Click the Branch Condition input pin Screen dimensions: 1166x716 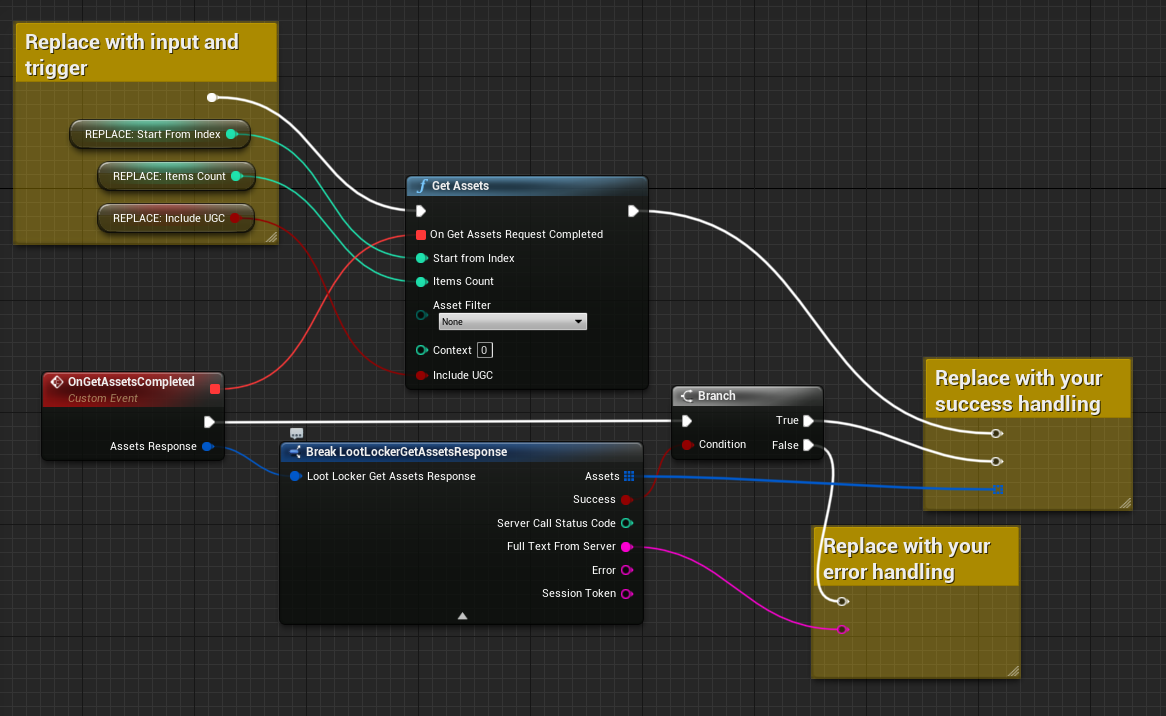tap(687, 445)
